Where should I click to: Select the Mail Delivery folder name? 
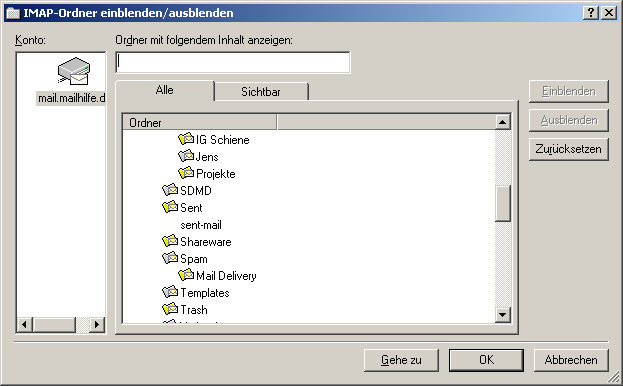click(x=226, y=276)
